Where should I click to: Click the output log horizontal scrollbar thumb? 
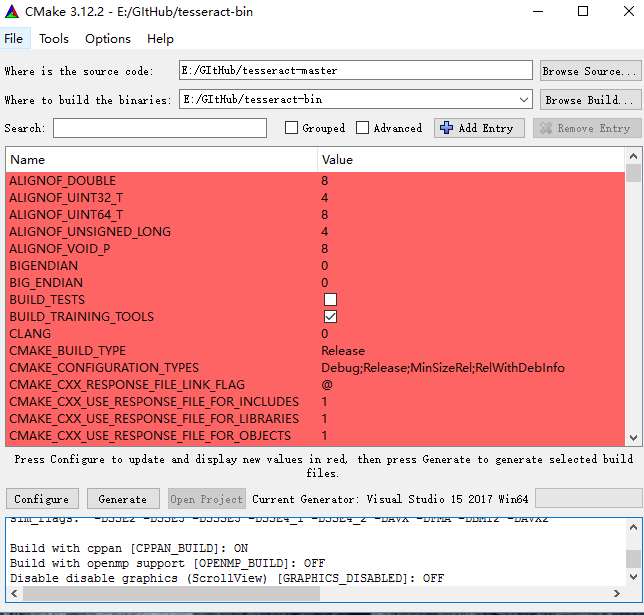tap(171, 593)
